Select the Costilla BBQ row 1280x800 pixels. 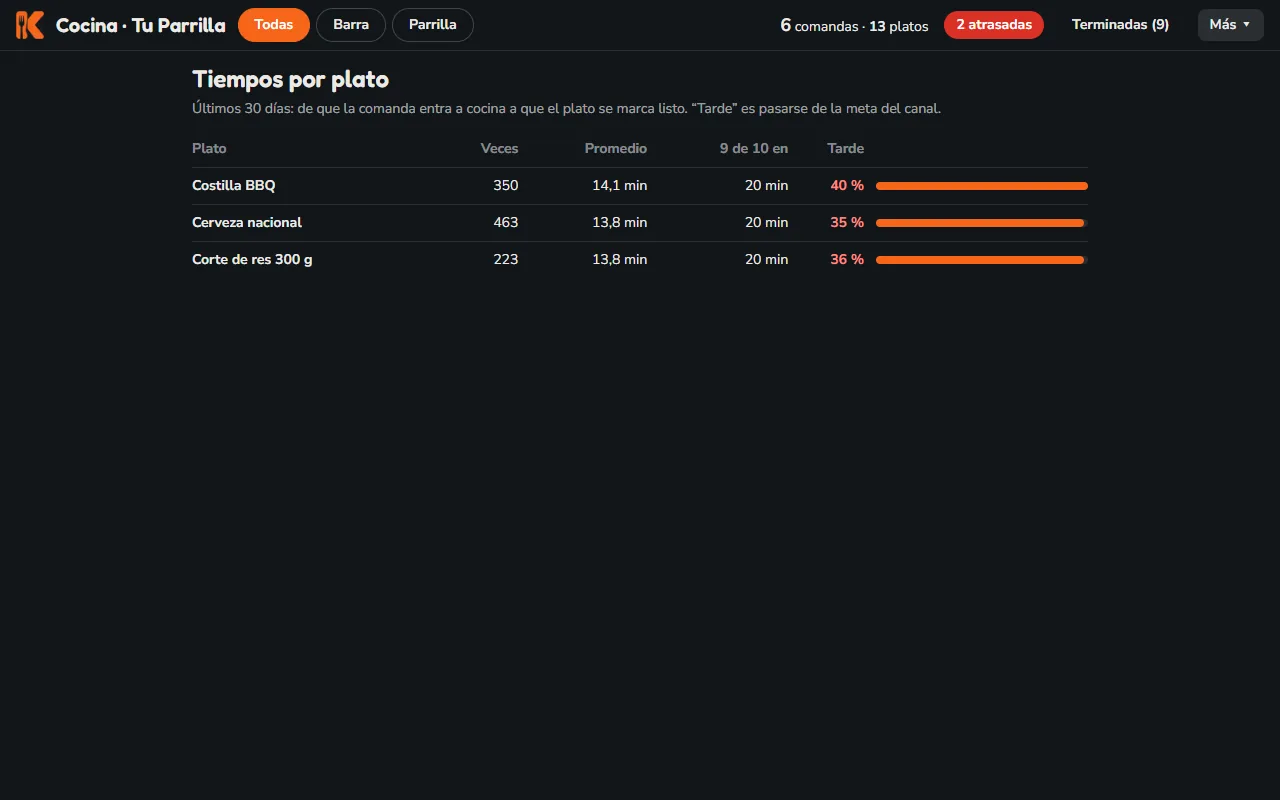click(640, 186)
